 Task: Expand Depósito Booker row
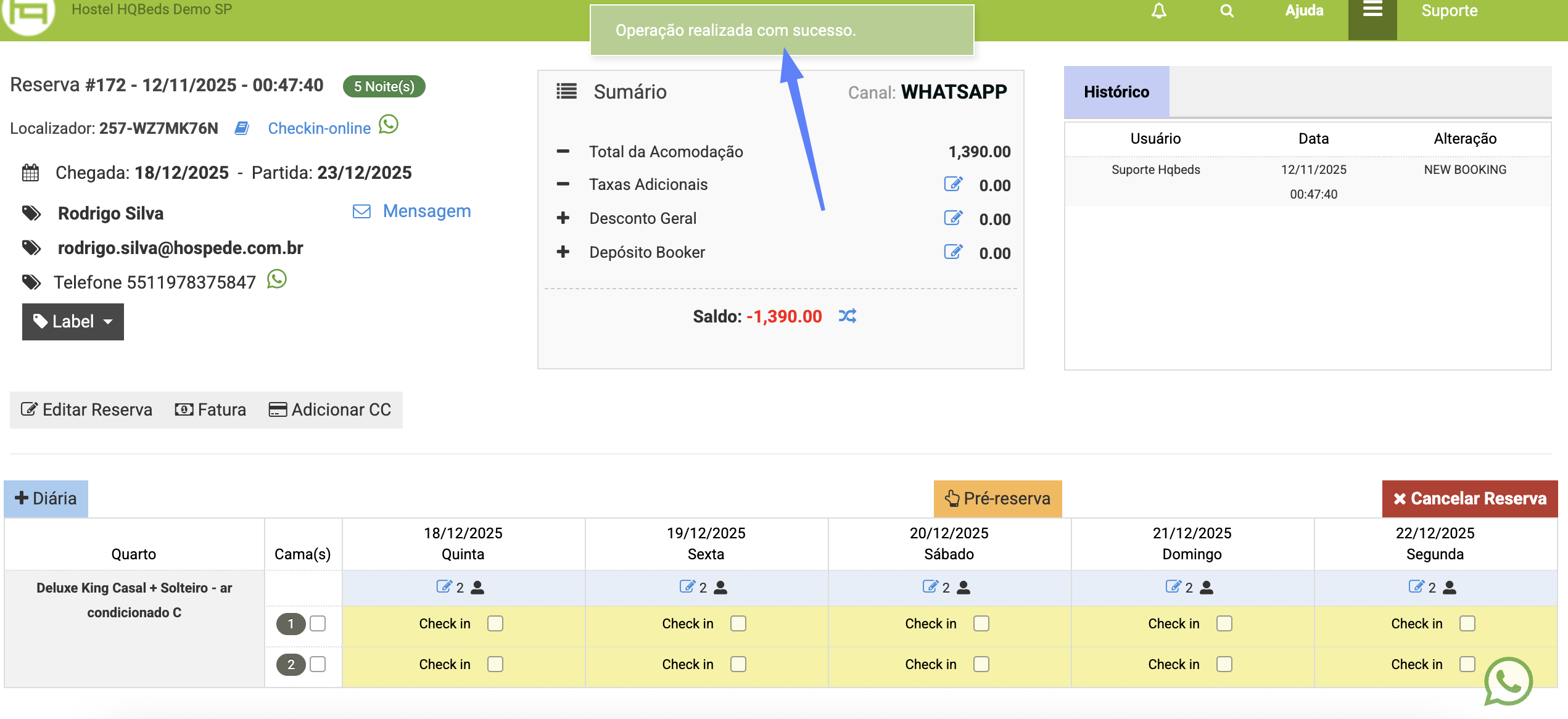(x=563, y=252)
